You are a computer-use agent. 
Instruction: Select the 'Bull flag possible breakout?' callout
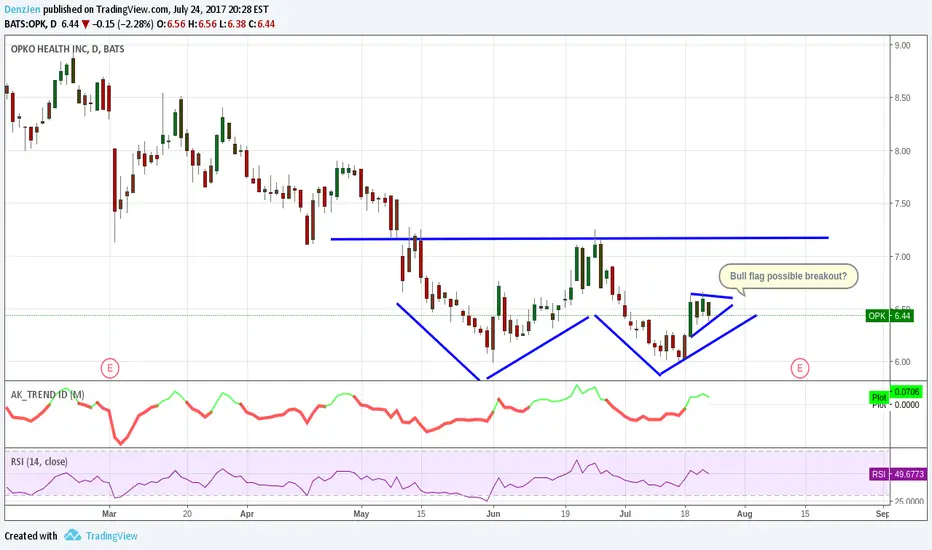coord(788,276)
